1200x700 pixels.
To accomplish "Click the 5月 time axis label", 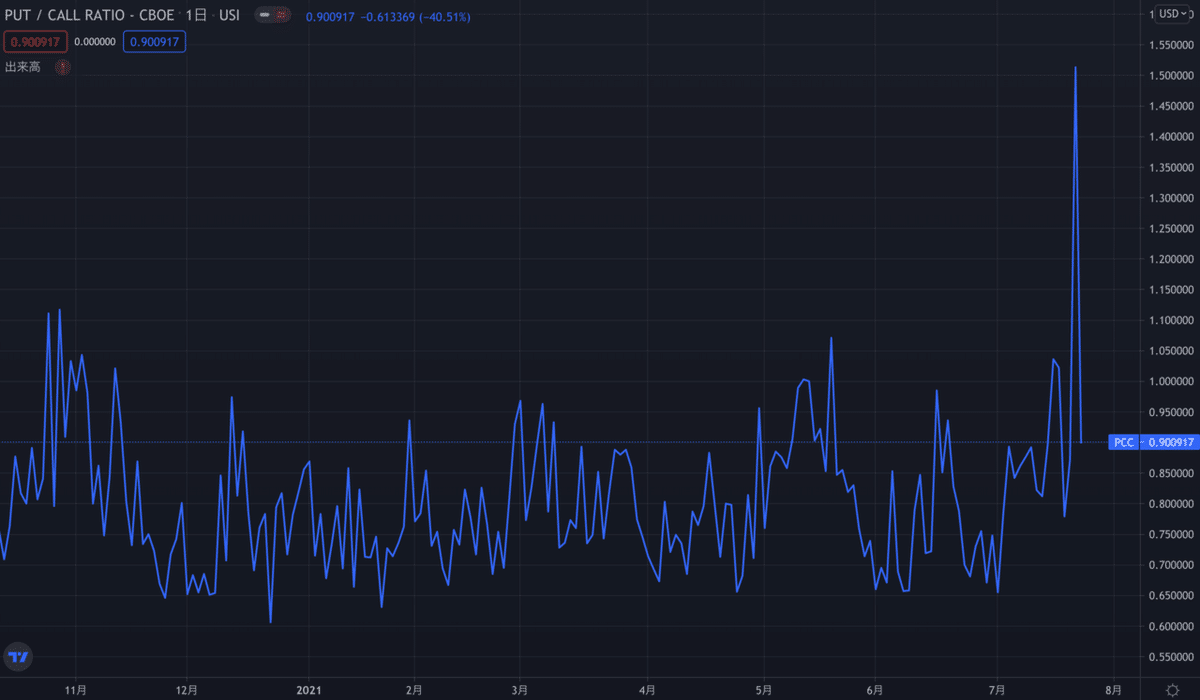I will click(765, 690).
